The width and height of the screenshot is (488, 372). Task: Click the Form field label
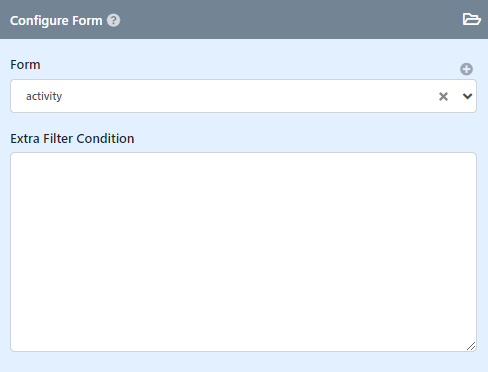pyautogui.click(x=25, y=65)
